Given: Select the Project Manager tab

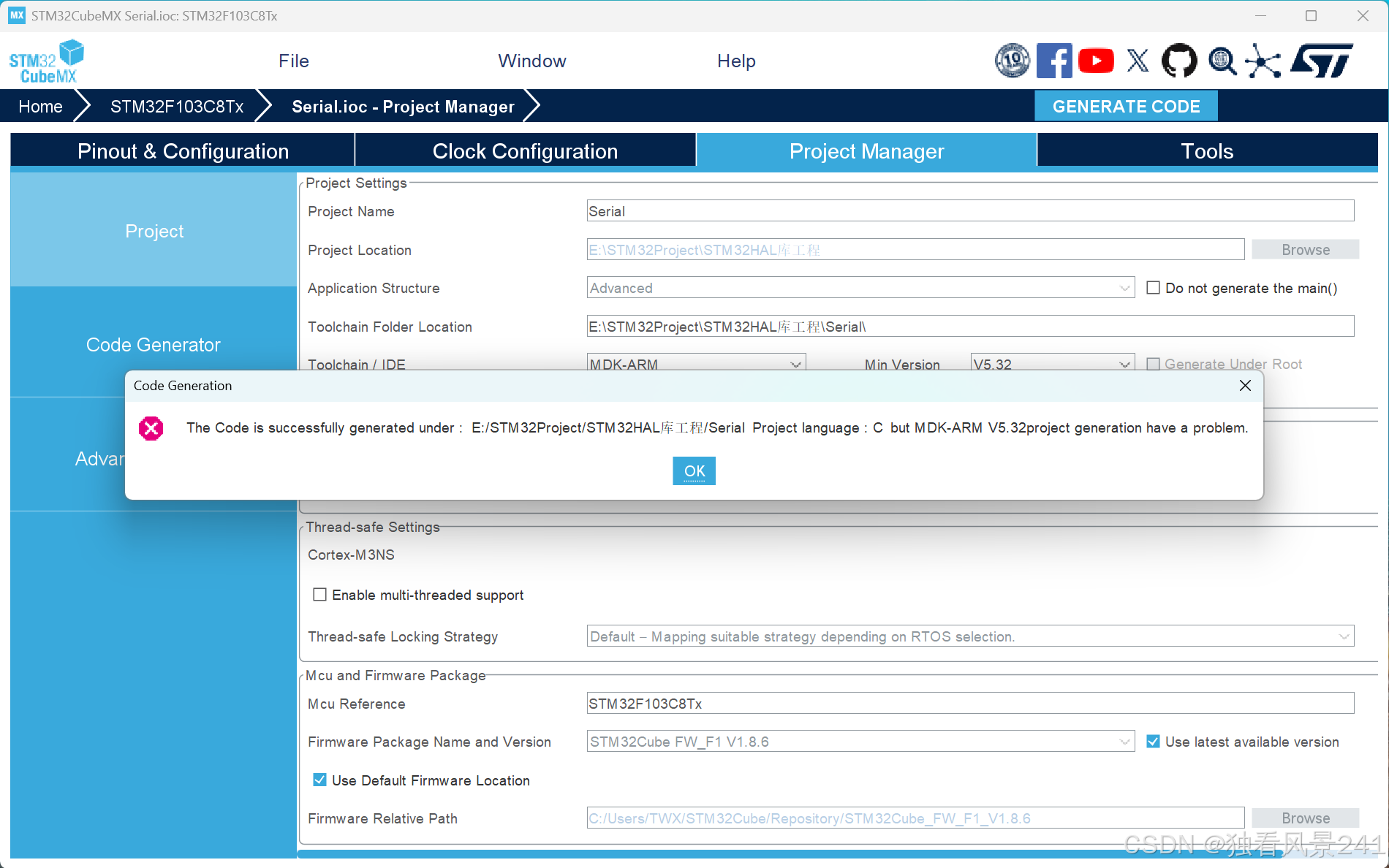Looking at the screenshot, I should [x=866, y=151].
